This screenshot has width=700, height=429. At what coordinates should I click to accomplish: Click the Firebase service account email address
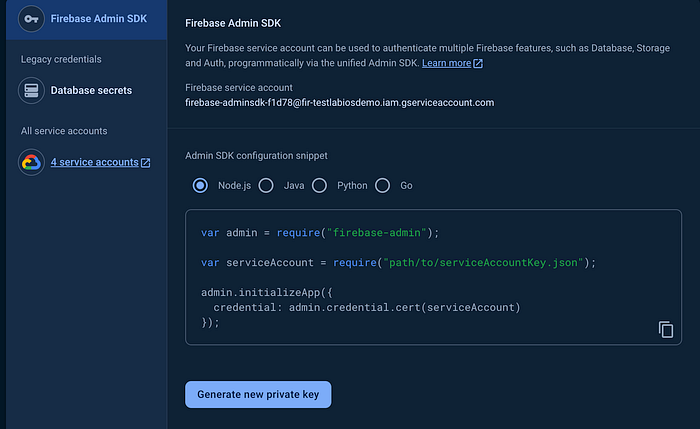click(x=340, y=102)
